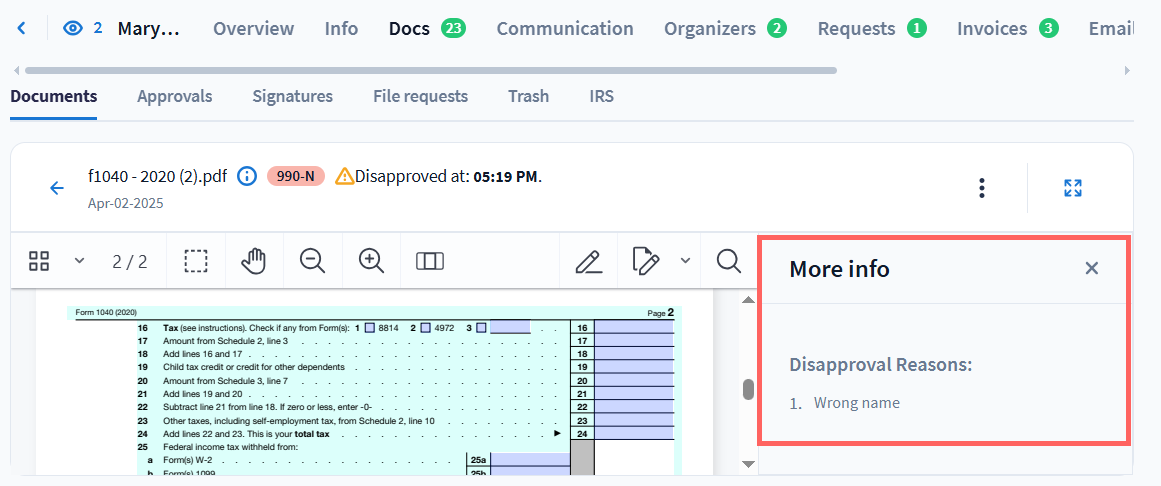
Task: Open the Overview tab
Action: tap(253, 28)
